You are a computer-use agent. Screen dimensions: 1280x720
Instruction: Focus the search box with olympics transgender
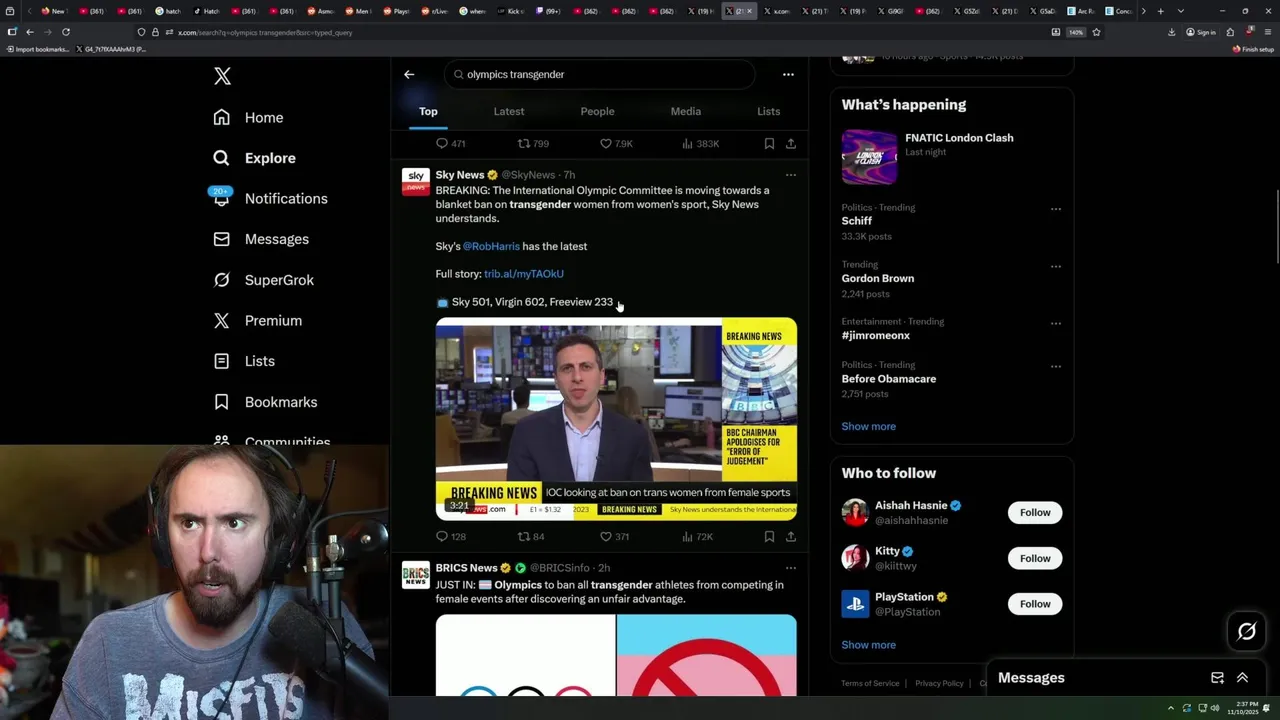(599, 74)
